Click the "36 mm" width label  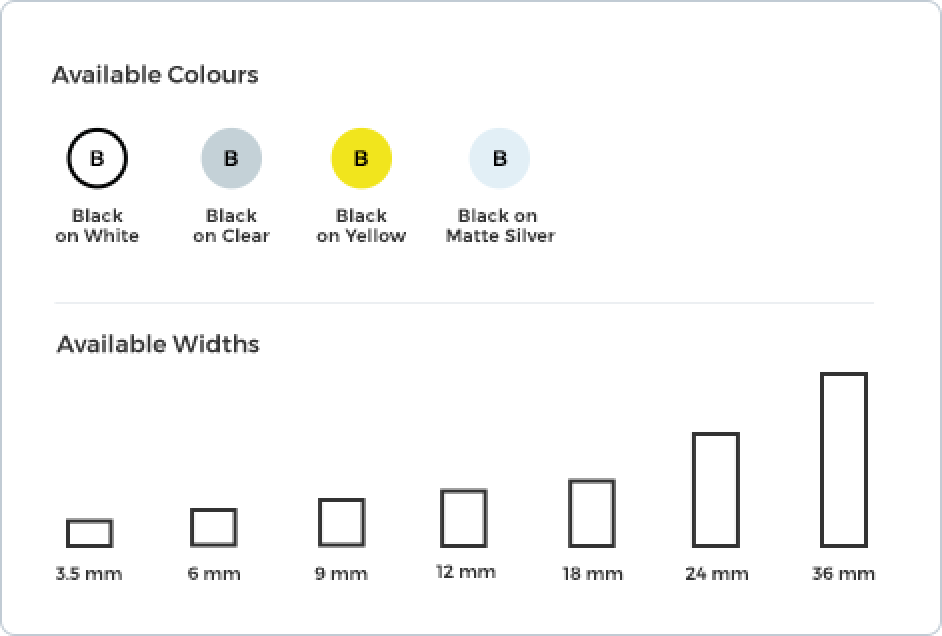[844, 574]
